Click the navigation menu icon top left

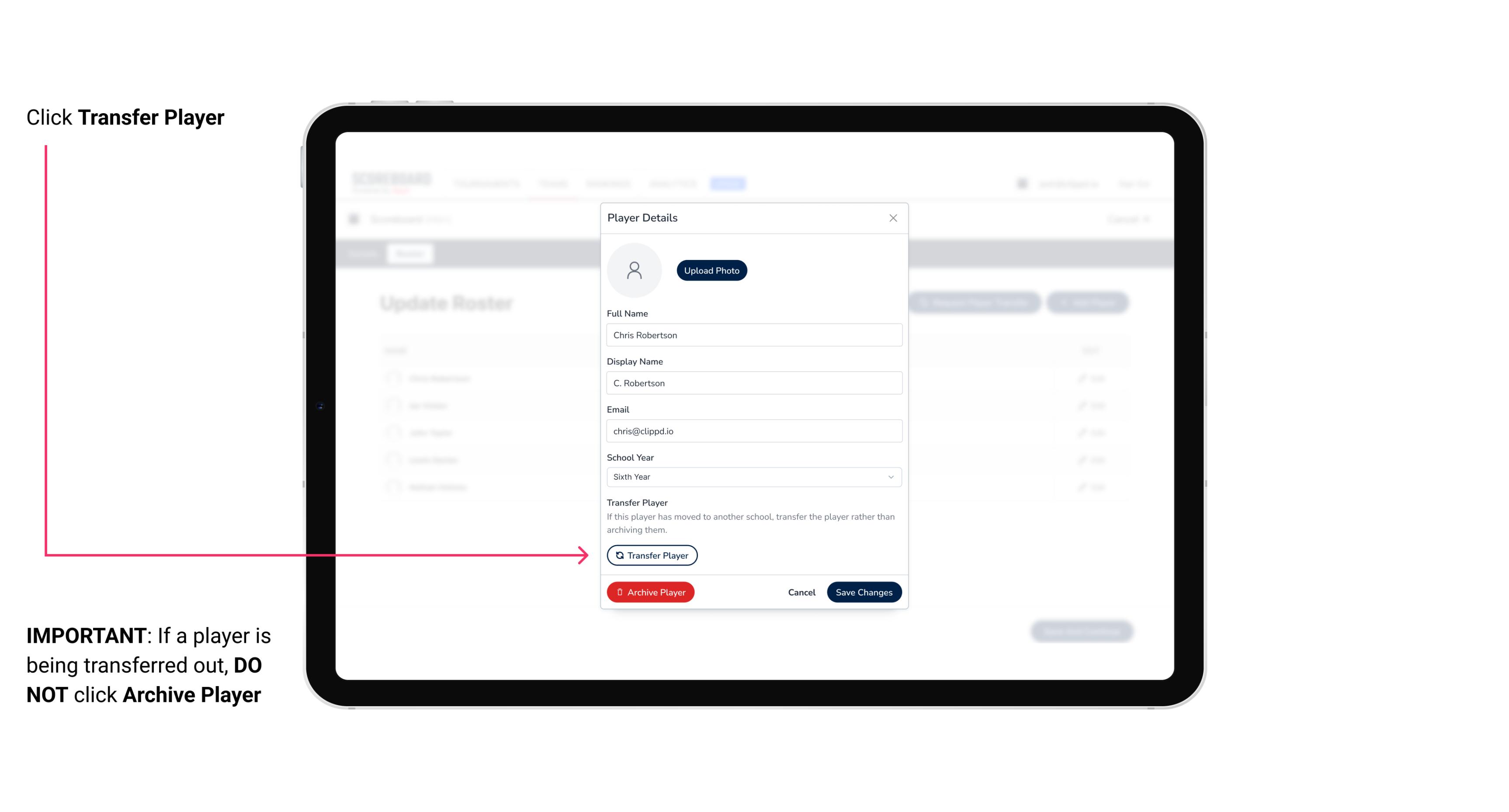[356, 219]
